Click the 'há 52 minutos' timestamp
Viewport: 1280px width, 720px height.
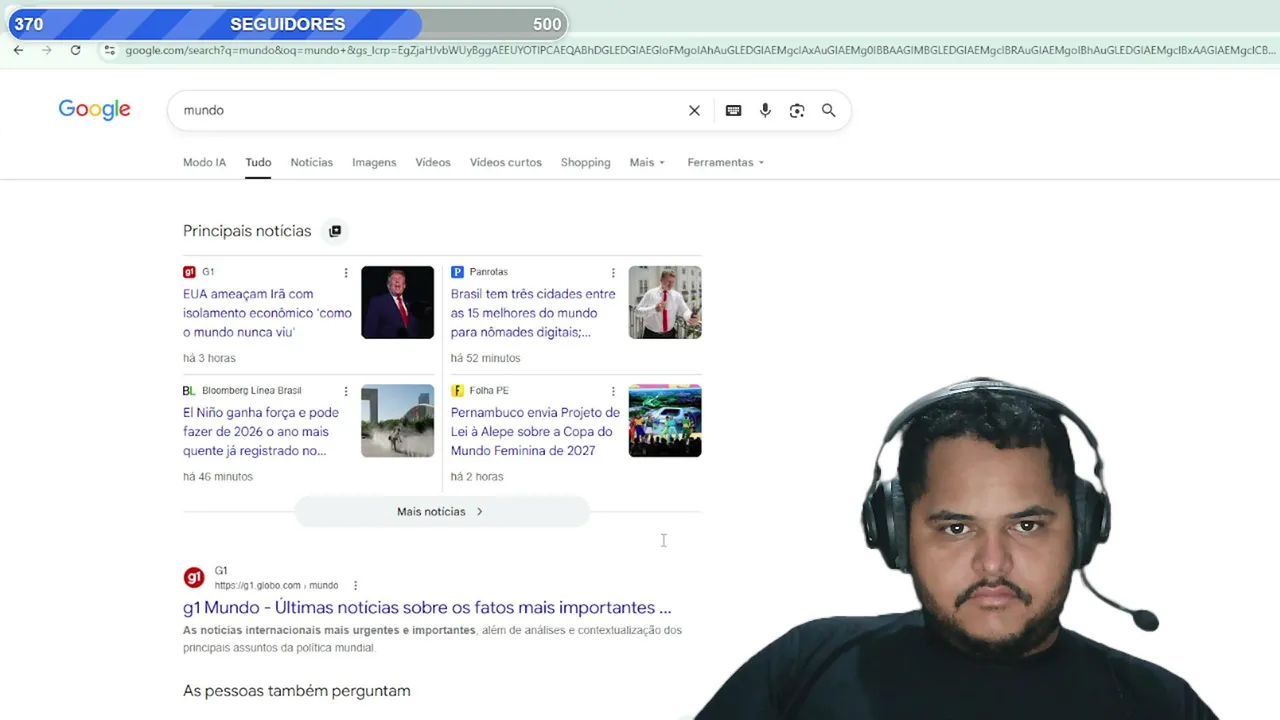tap(485, 358)
